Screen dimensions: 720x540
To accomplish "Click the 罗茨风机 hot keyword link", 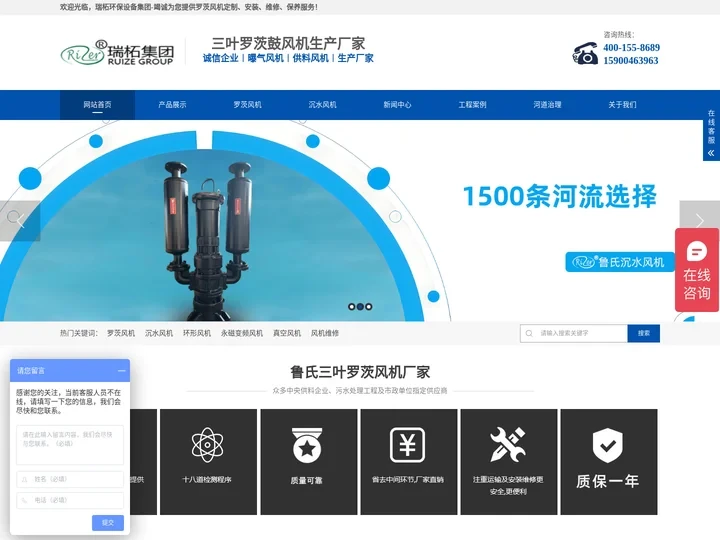I will [x=121, y=333].
